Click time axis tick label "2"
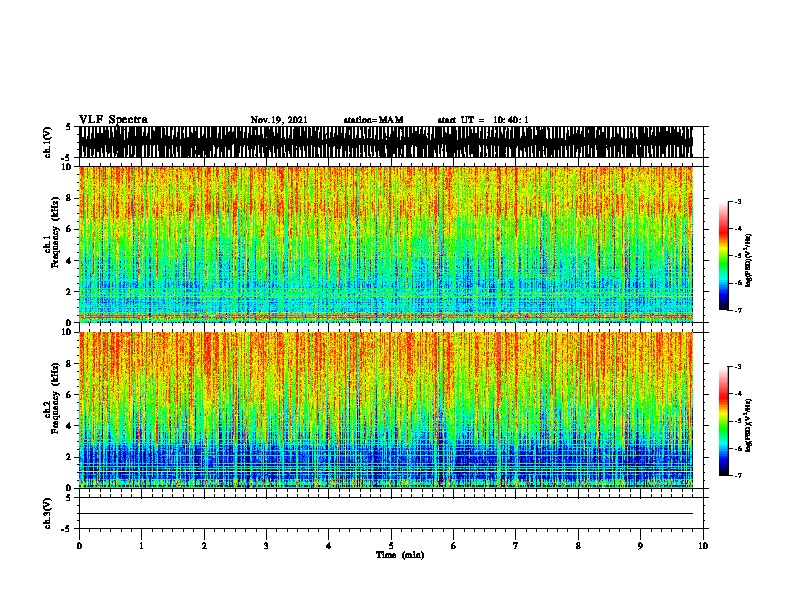The image size is (792, 612). pyautogui.click(x=204, y=546)
